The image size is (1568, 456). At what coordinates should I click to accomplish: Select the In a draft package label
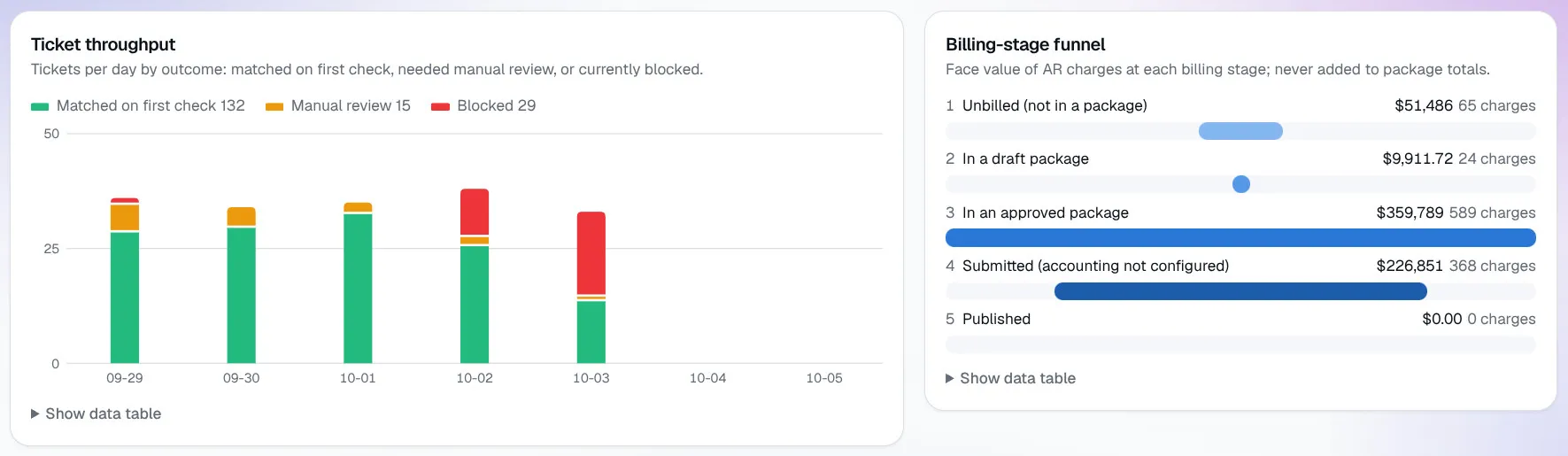tap(1025, 158)
